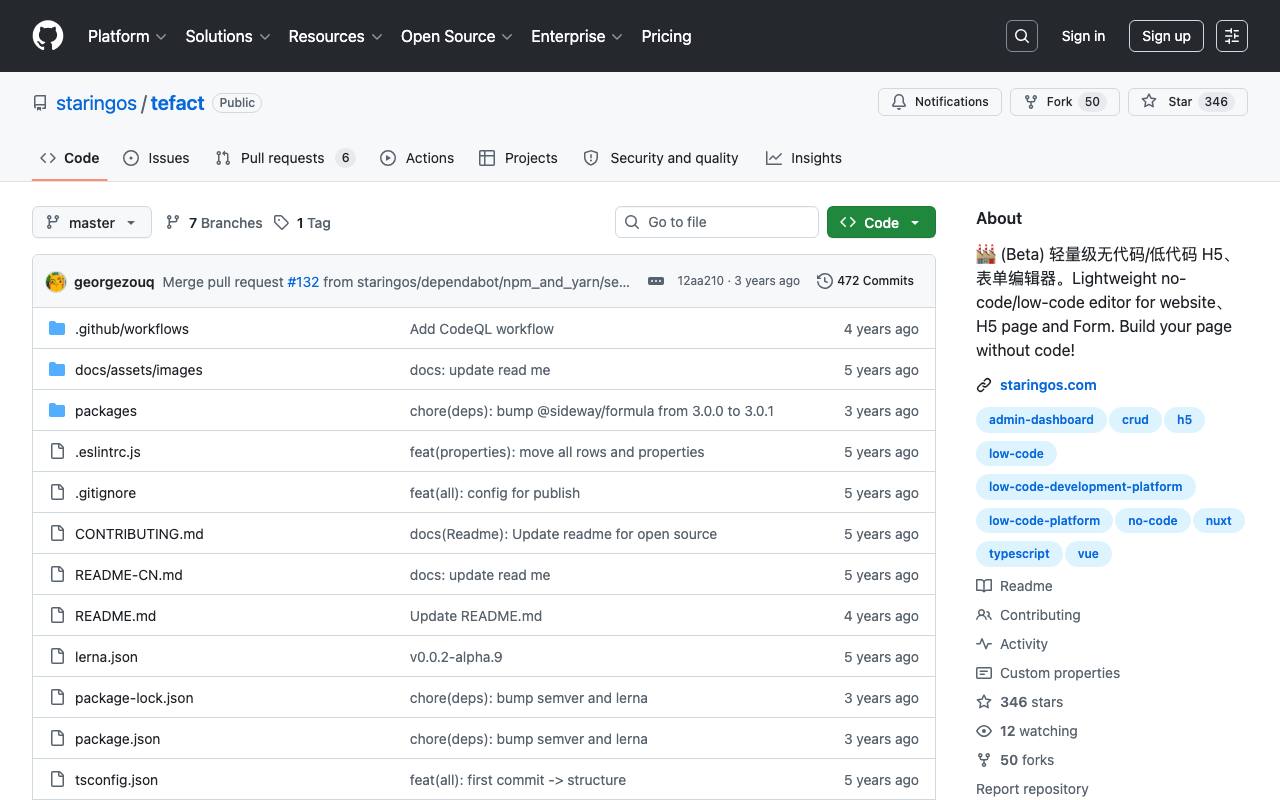This screenshot has height=800, width=1280.
Task: Click the packages folder icon
Action: tap(57, 411)
